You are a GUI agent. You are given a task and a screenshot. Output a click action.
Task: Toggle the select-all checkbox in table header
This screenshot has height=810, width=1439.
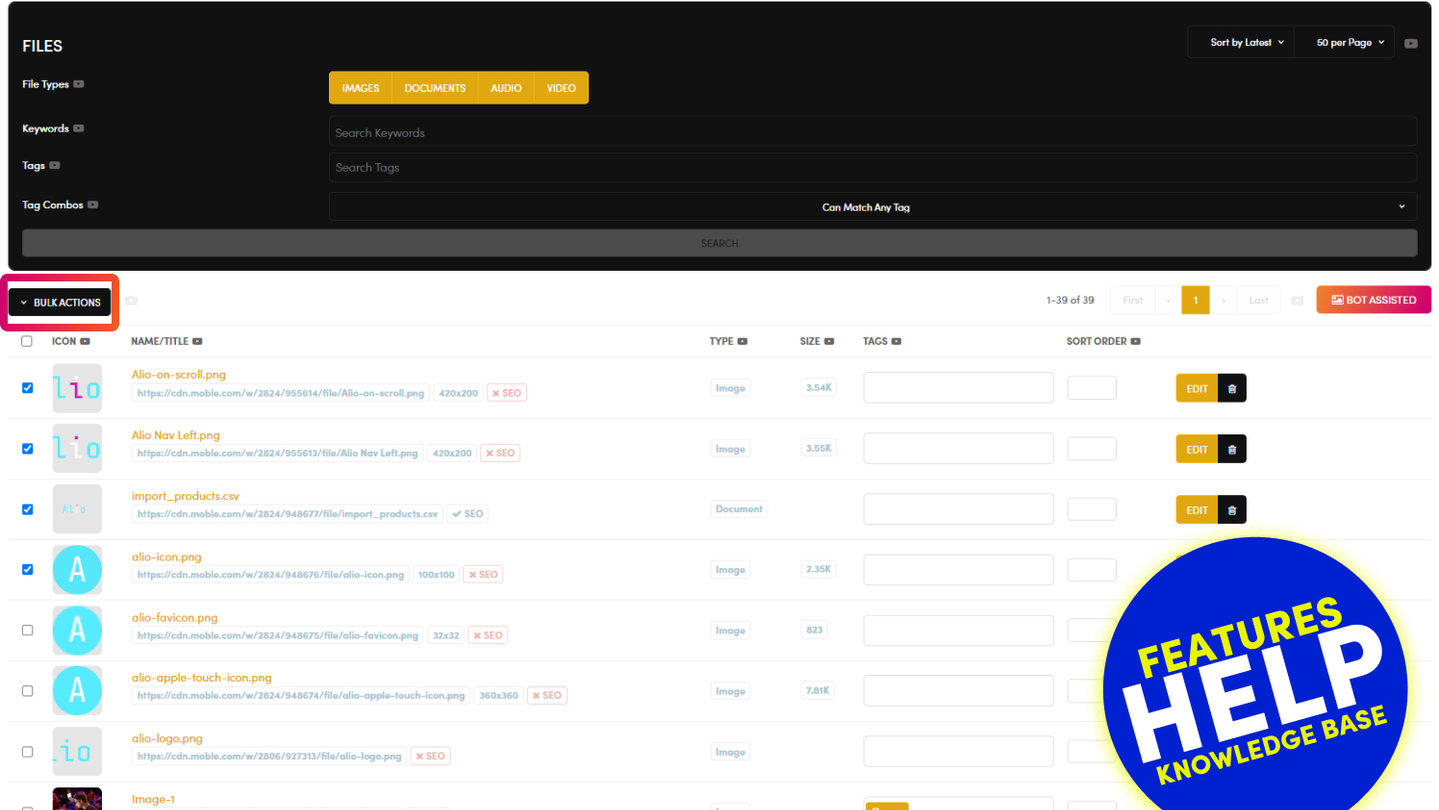point(27,342)
